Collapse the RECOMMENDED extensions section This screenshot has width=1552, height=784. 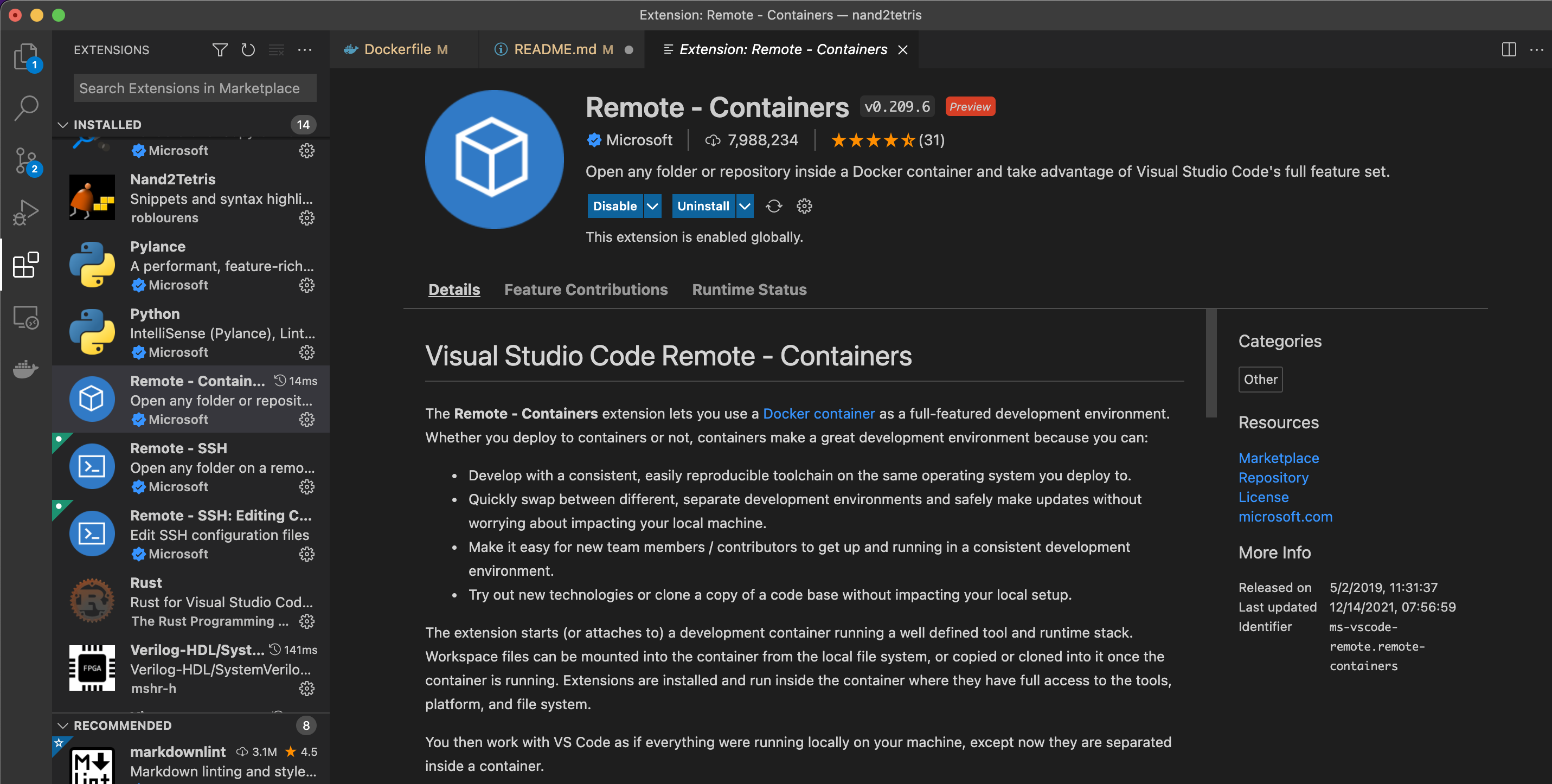63,725
